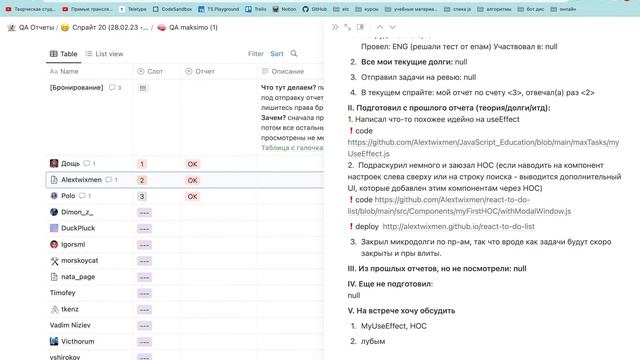This screenshot has width=640, height=360.
Task: Open the react-to-do-list deploy link
Action: (x=458, y=227)
